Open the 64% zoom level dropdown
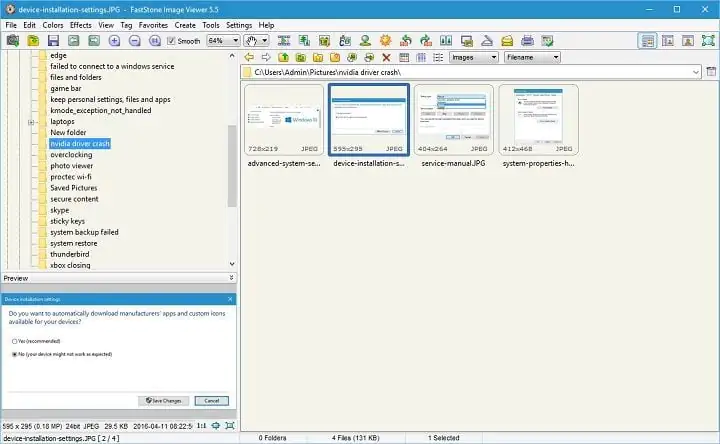720x444 pixels. (236, 41)
